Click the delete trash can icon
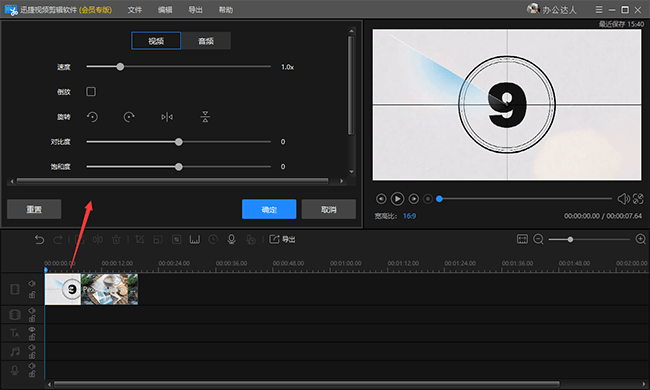 click(116, 240)
